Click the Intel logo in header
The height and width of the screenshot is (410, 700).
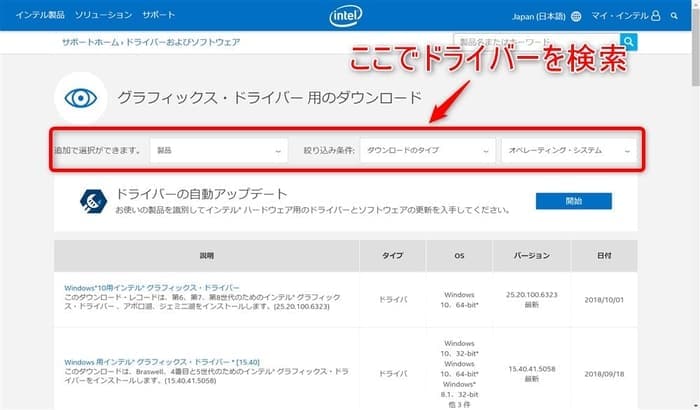346,16
